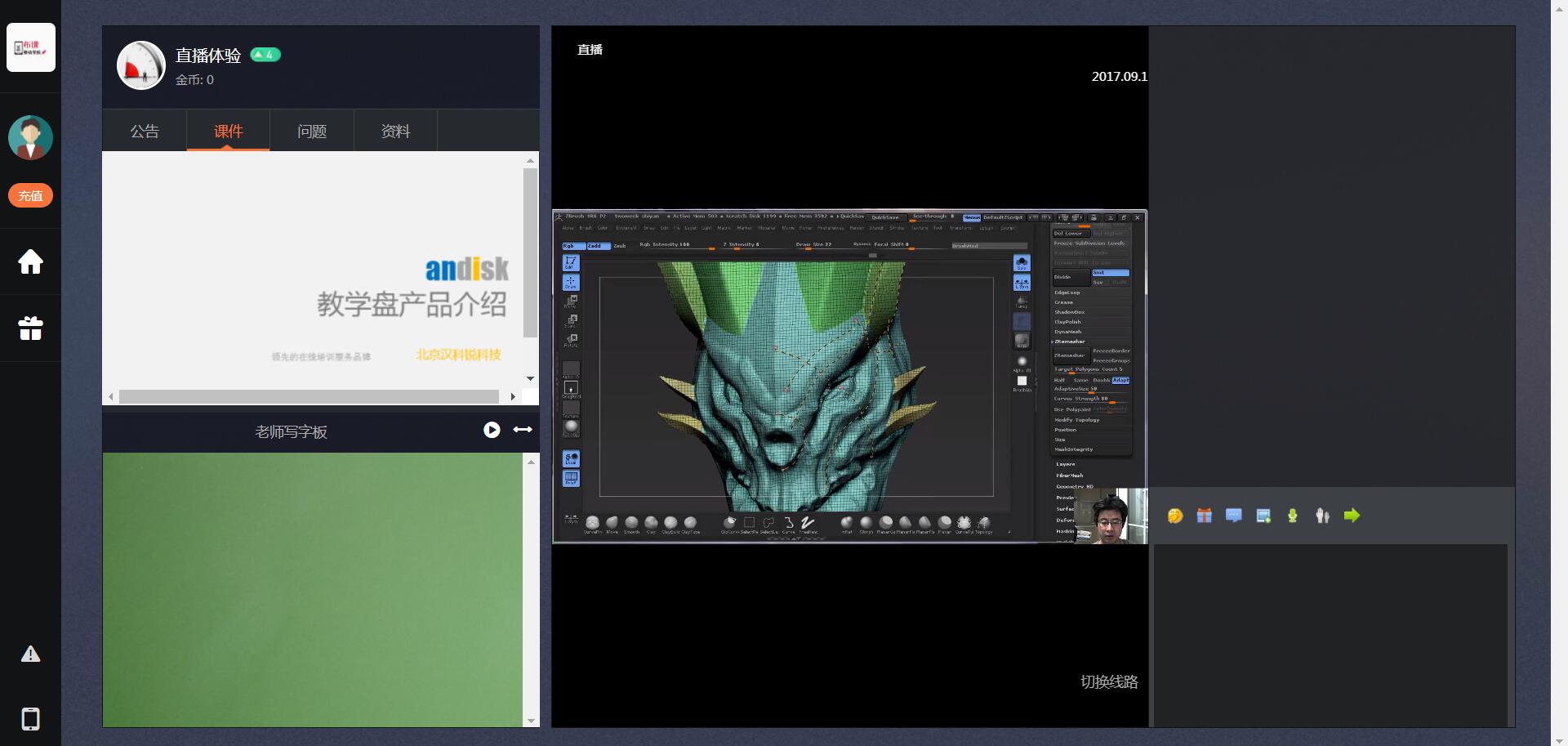Image resolution: width=1568 pixels, height=746 pixels.
Task: Click the gift box icon in chat toolbar
Action: tap(1205, 516)
